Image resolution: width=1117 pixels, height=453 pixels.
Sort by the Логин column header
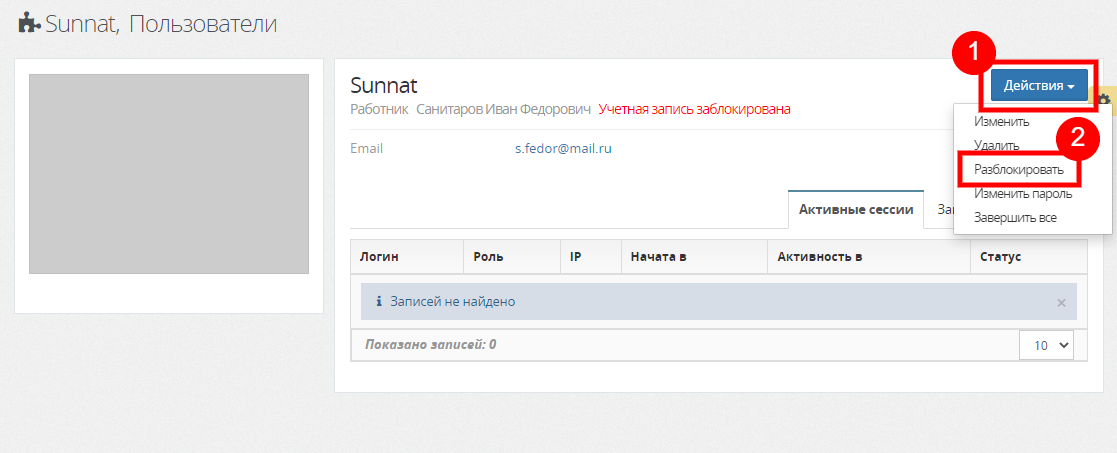coord(380,257)
